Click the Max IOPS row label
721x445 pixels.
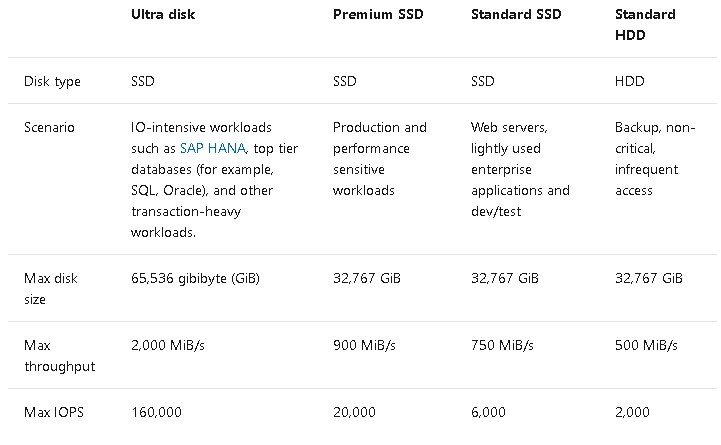pos(54,412)
